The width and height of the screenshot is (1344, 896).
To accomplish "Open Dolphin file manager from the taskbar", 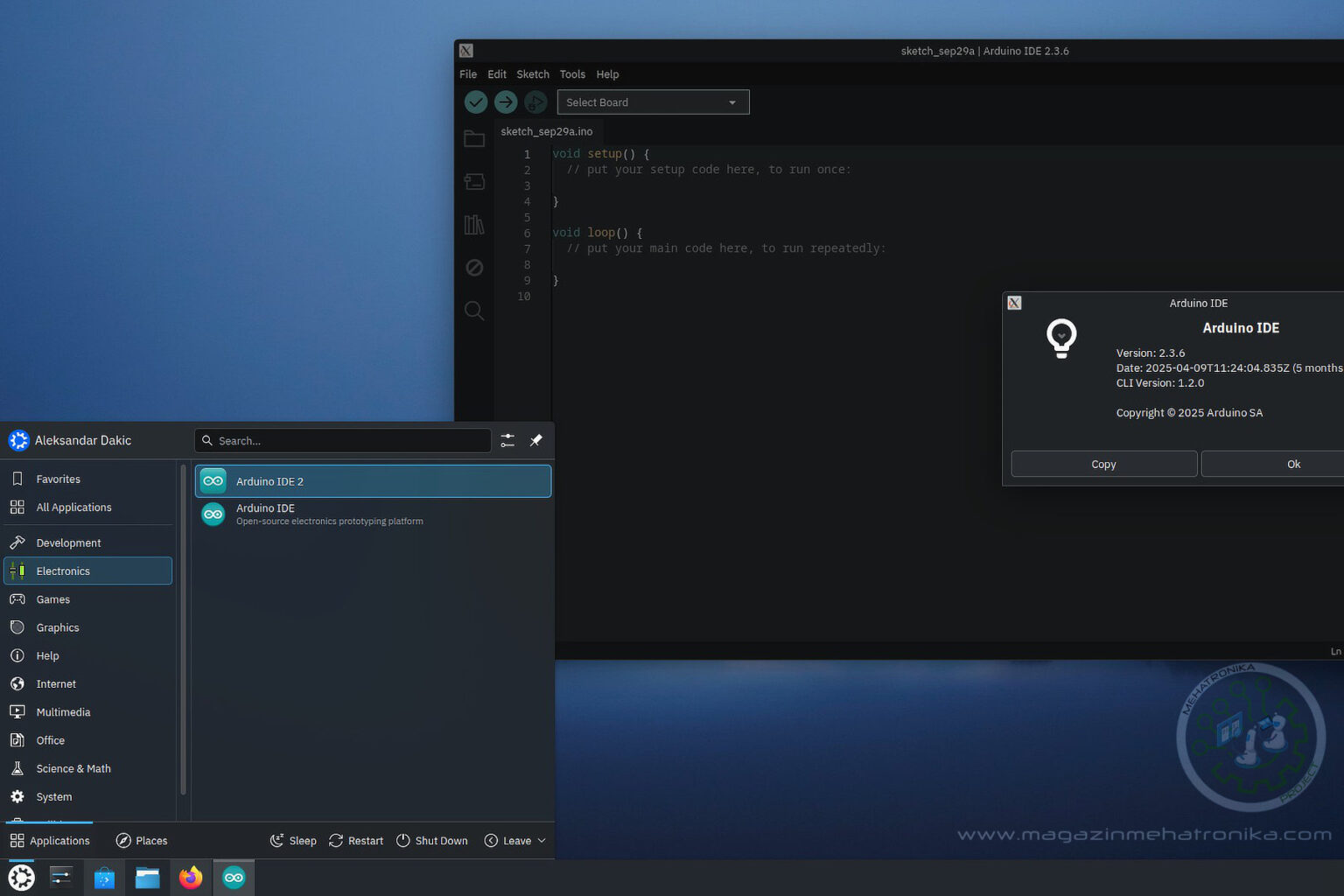I will point(147,878).
